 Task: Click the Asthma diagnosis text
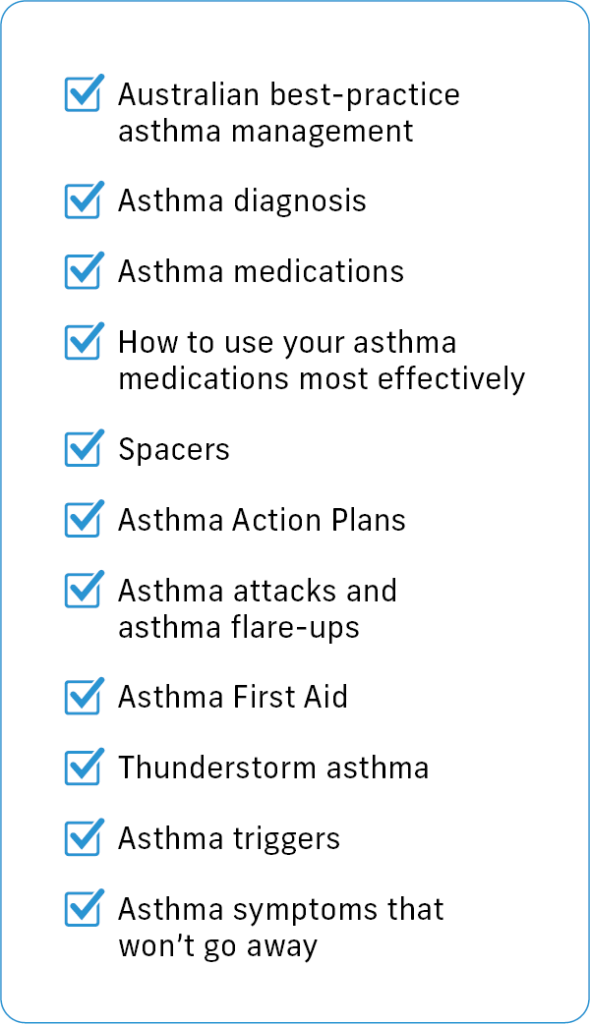(242, 201)
